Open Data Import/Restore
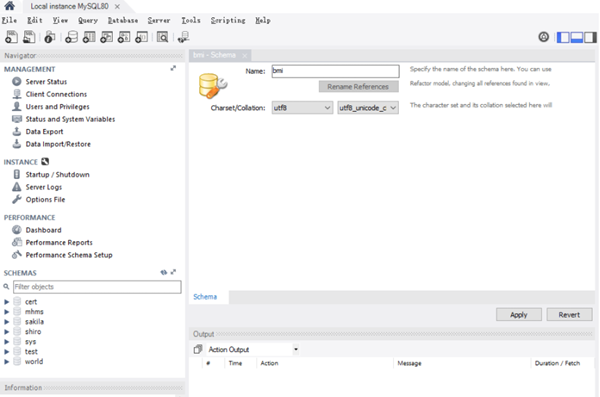Viewport: 600px width, 397px height. coord(58,144)
